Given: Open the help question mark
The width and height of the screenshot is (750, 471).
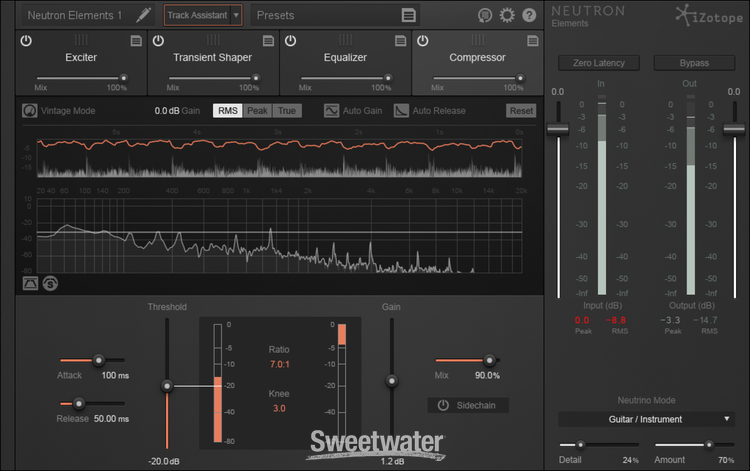Looking at the screenshot, I should coord(529,15).
